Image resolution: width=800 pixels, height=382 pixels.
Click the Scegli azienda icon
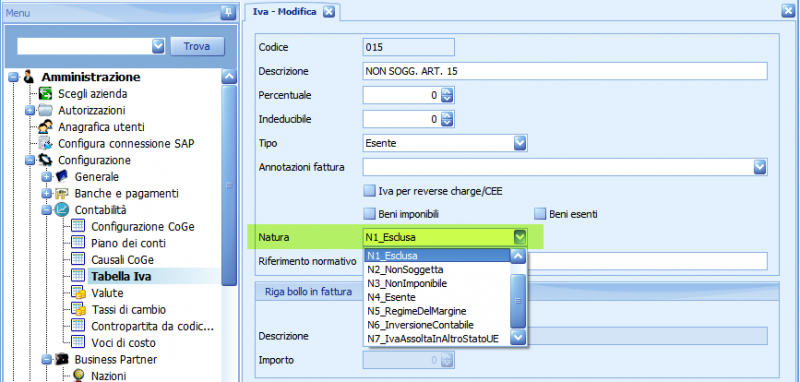pos(45,94)
